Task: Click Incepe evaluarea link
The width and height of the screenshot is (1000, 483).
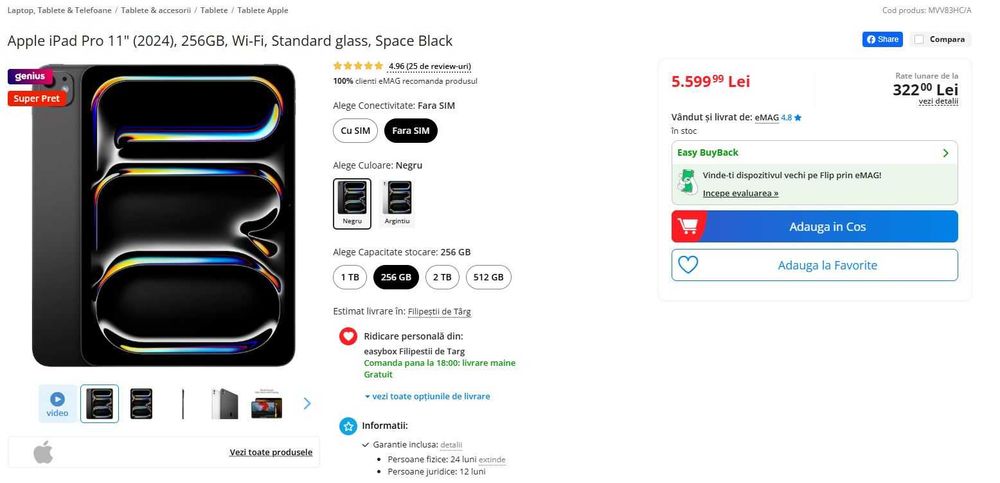Action: coord(740,193)
